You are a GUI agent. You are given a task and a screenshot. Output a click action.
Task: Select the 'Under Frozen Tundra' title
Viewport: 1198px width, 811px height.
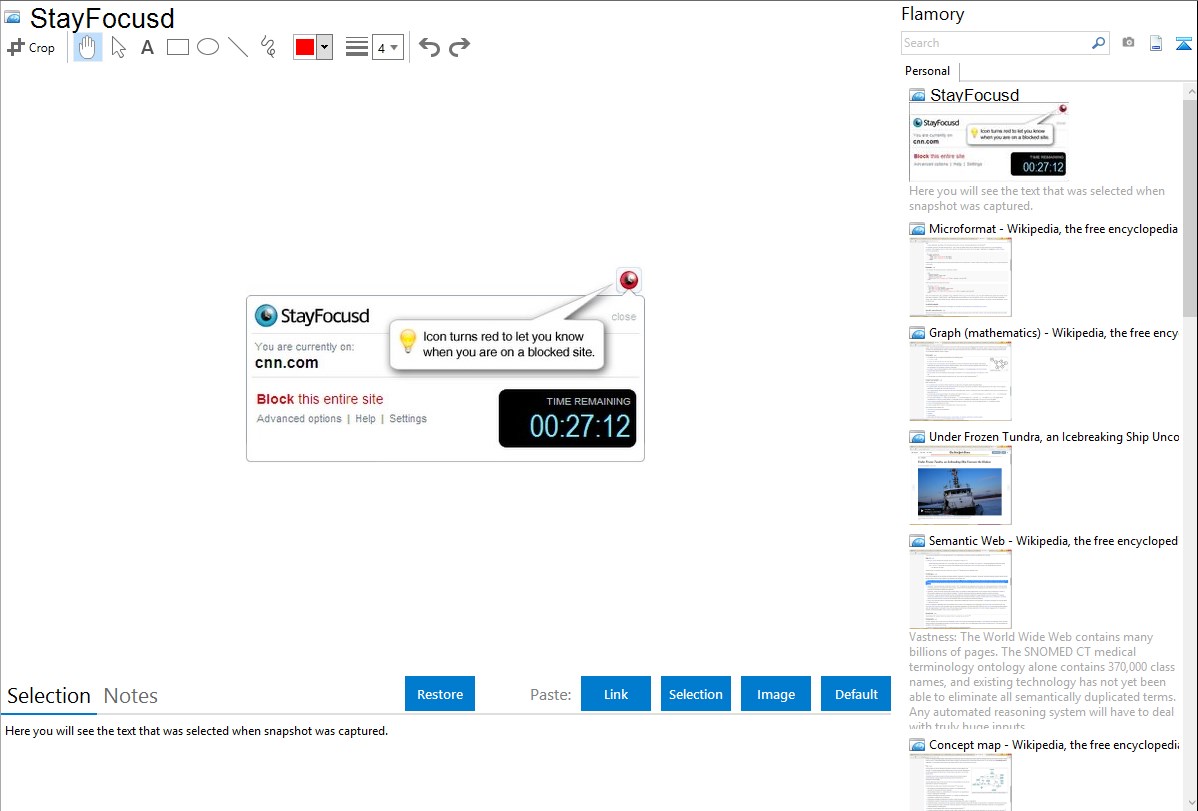pyautogui.click(x=1054, y=436)
